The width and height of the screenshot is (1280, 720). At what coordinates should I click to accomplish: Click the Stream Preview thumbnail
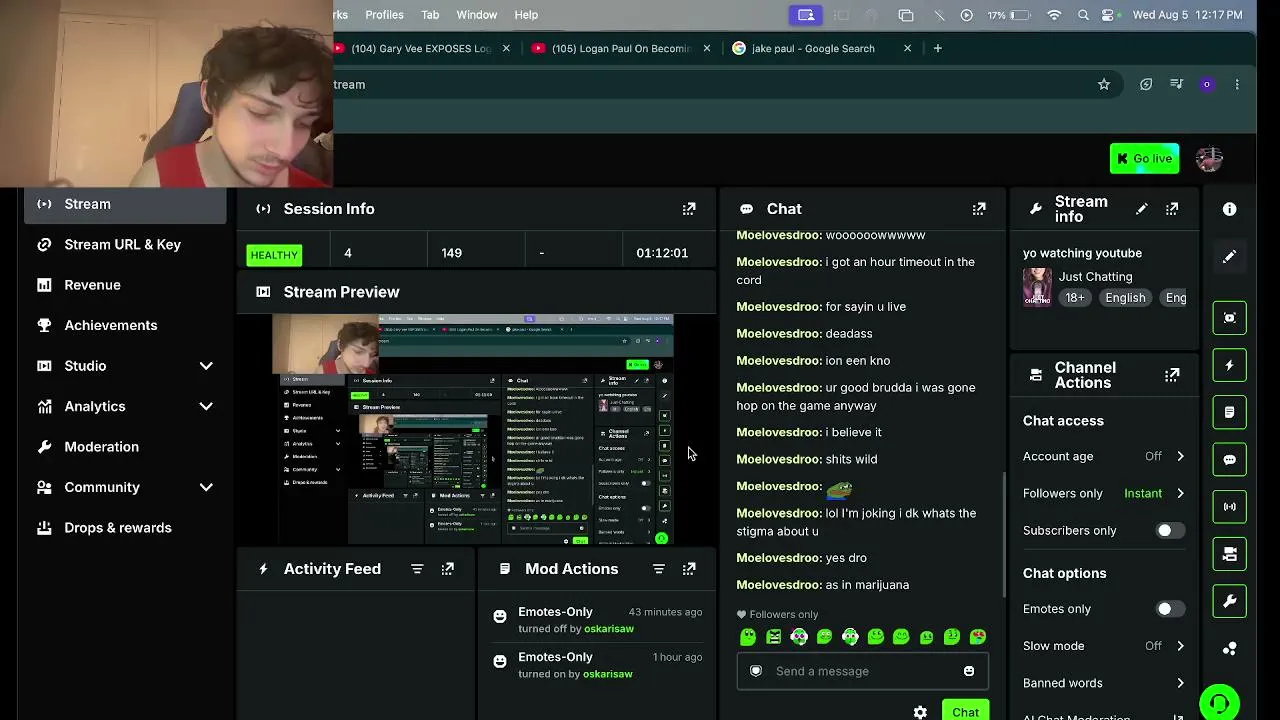click(x=473, y=430)
